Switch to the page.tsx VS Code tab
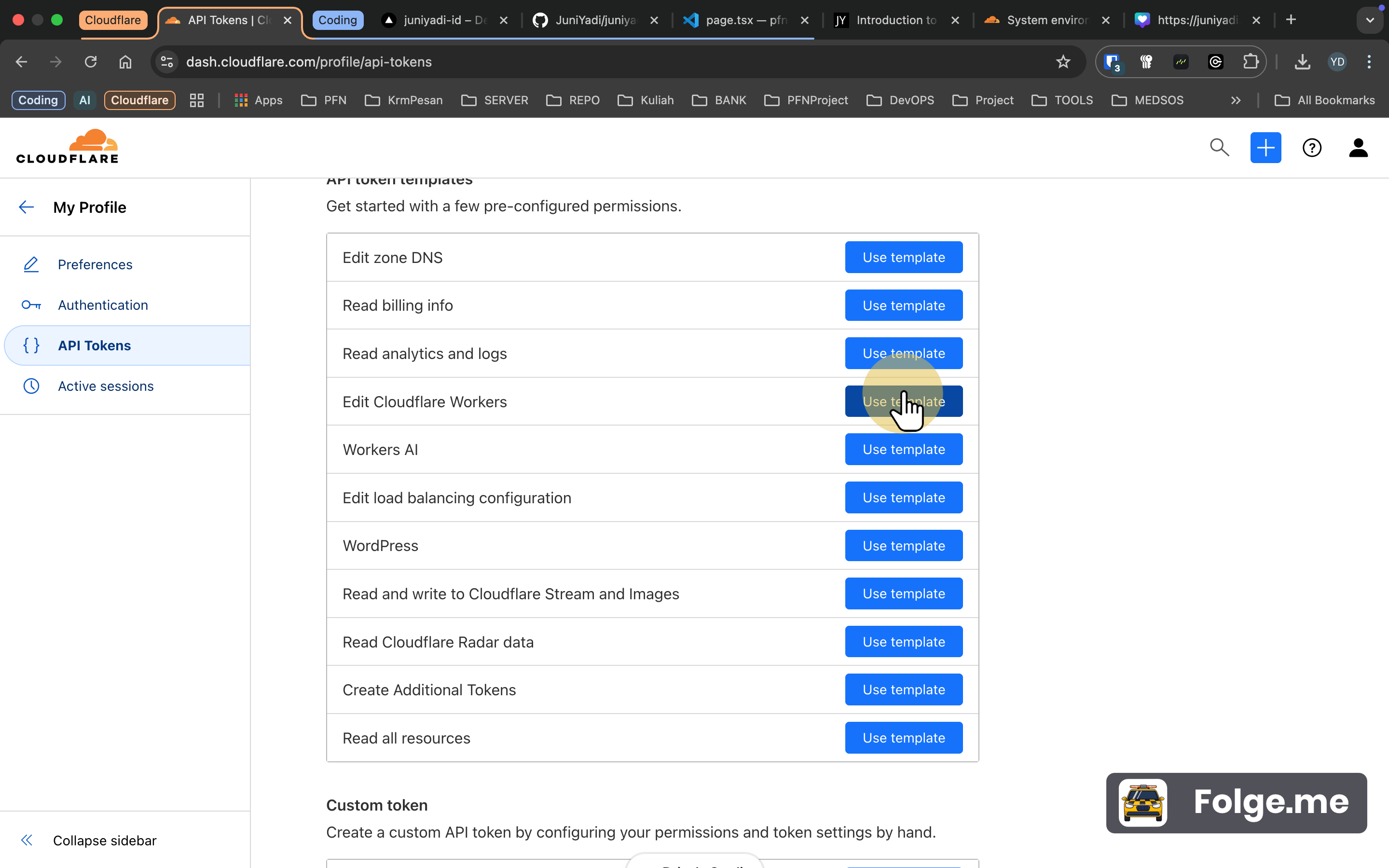The width and height of the screenshot is (1389, 868). (x=746, y=20)
